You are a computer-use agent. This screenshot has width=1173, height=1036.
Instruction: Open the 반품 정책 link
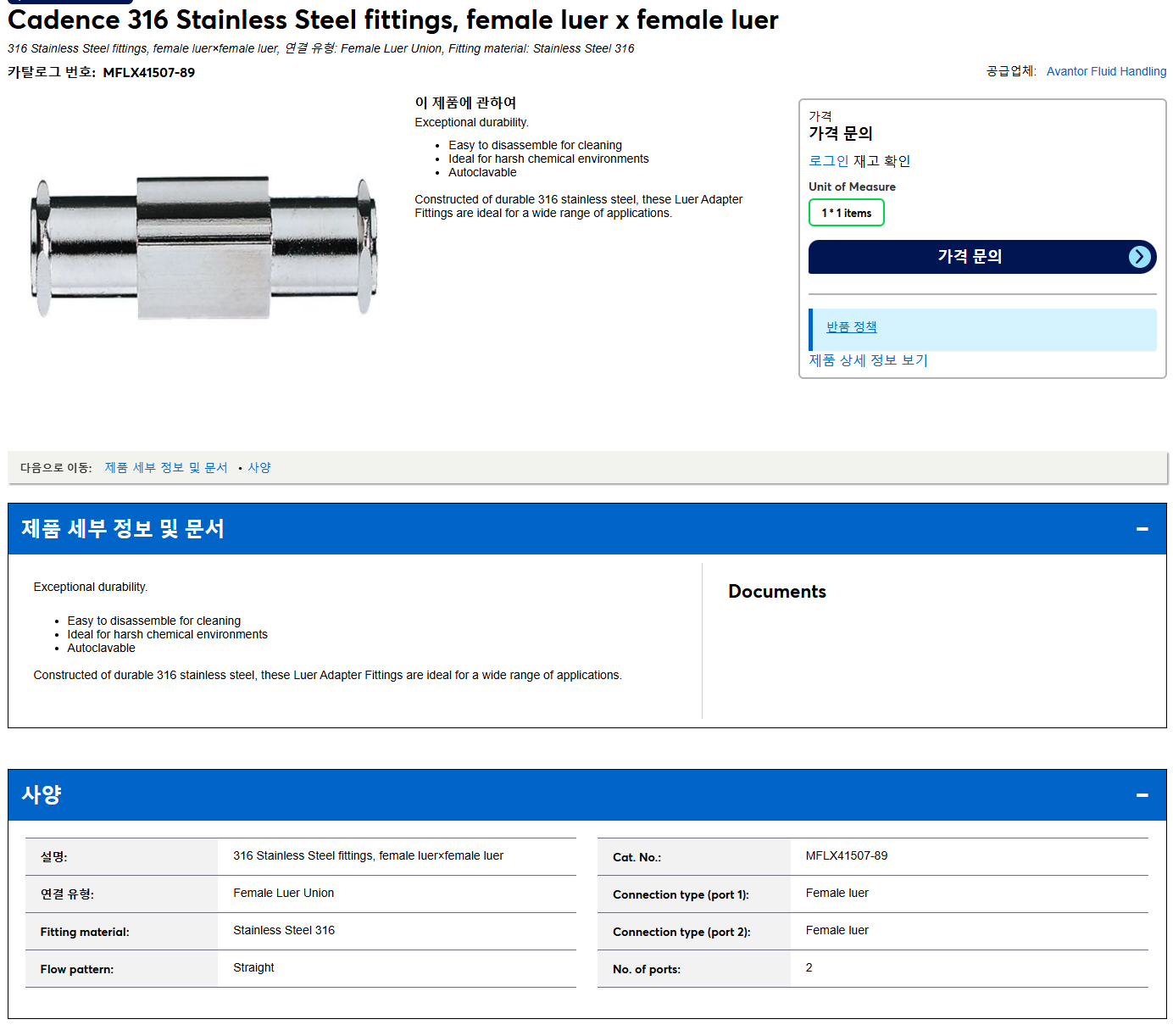852,327
